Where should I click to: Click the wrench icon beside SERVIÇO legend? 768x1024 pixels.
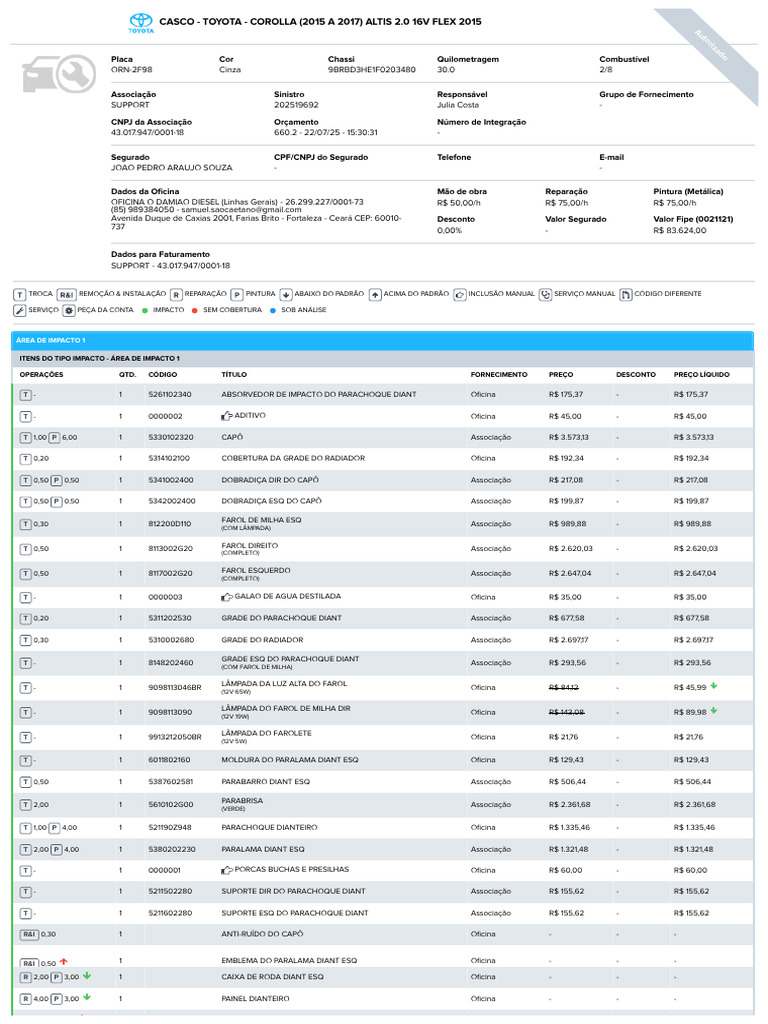pyautogui.click(x=19, y=311)
